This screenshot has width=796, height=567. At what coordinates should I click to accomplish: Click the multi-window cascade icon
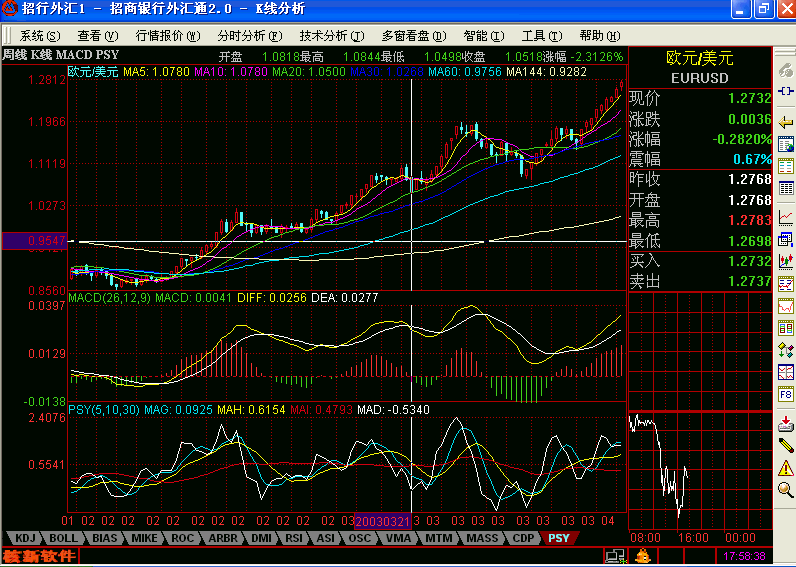click(785, 240)
